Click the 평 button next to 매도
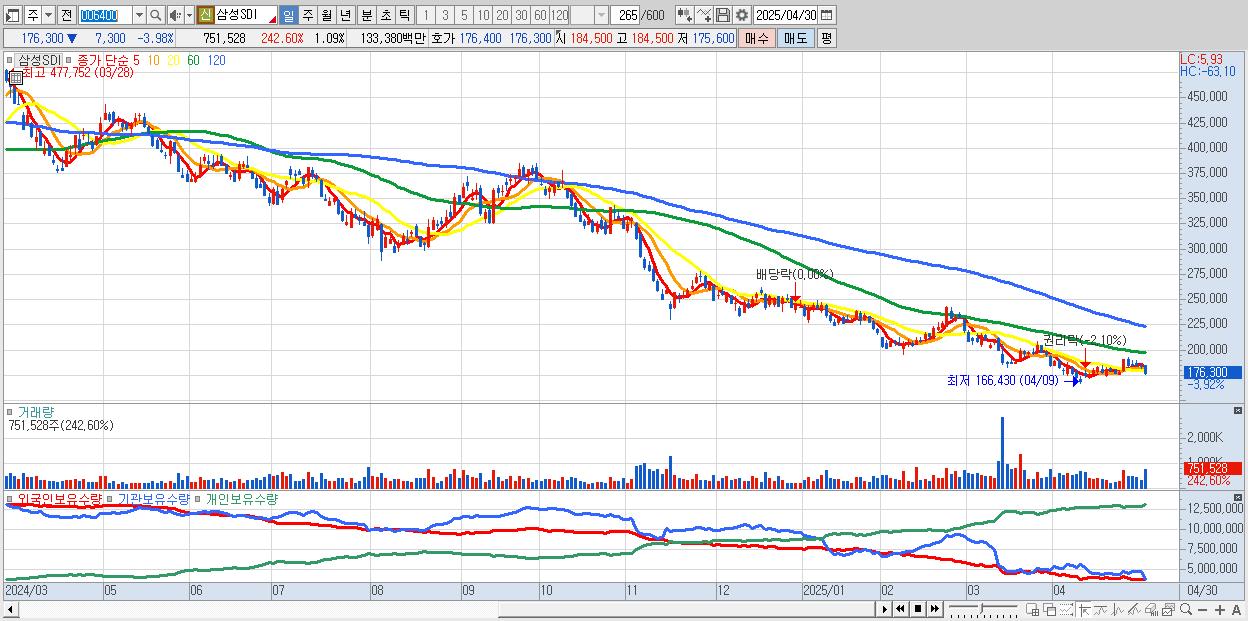The height and width of the screenshot is (621, 1248). (x=826, y=38)
